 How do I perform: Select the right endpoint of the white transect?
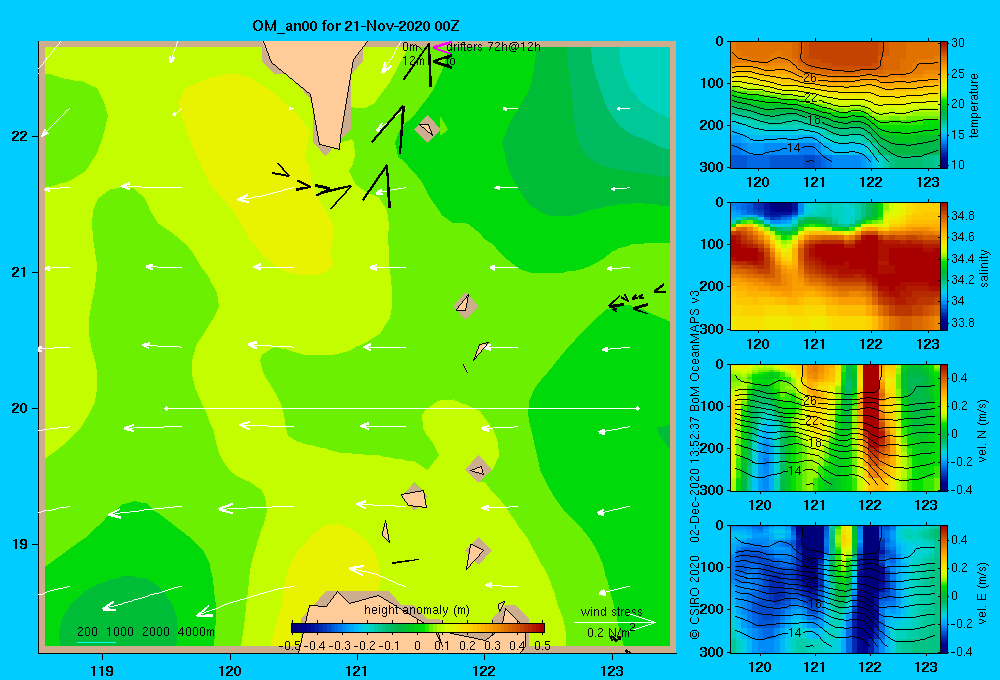(638, 408)
